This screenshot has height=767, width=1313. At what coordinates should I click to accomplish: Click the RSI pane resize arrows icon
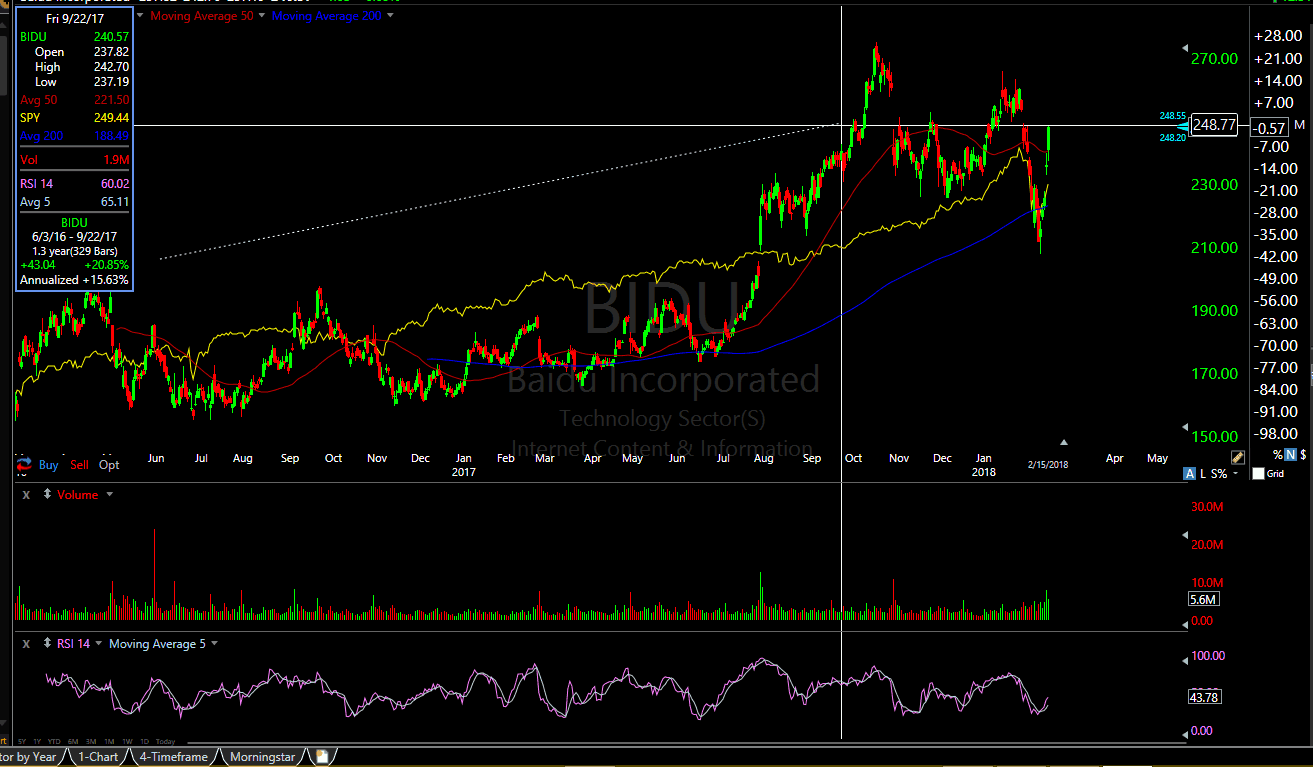pos(46,644)
